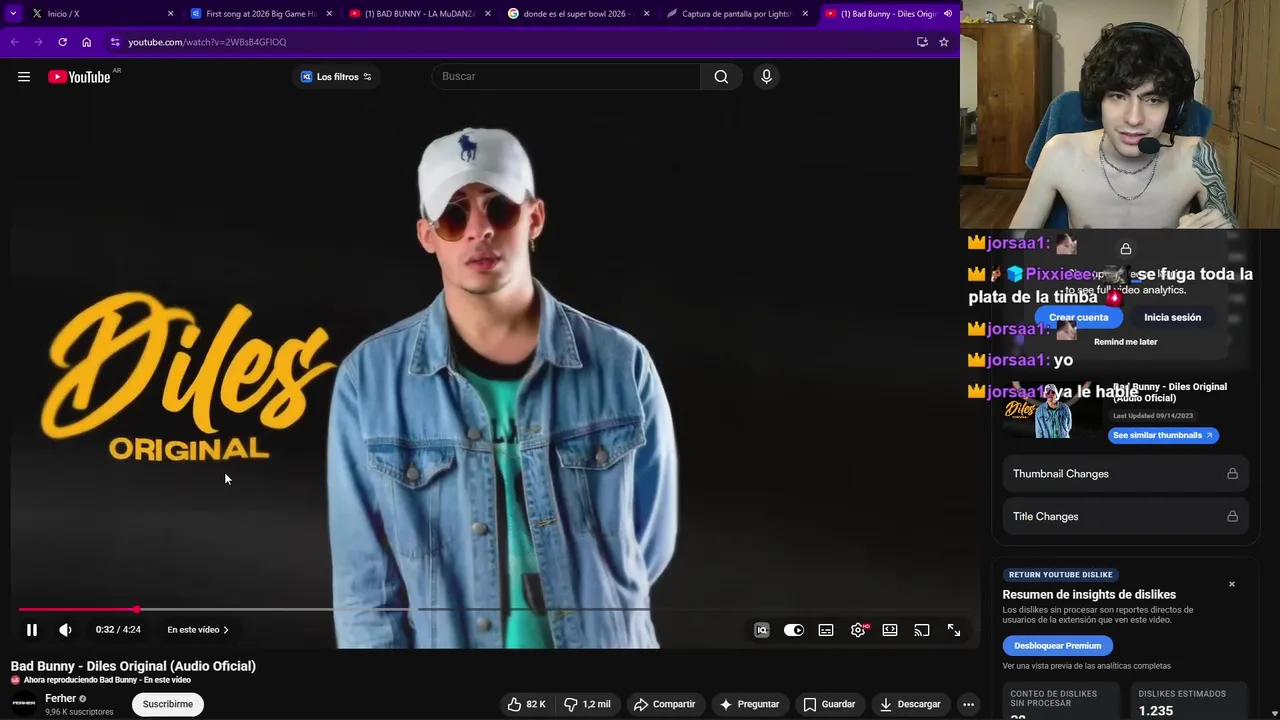Viewport: 1280px width, 720px height.
Task: Start voice search with the microphone
Action: (x=766, y=77)
